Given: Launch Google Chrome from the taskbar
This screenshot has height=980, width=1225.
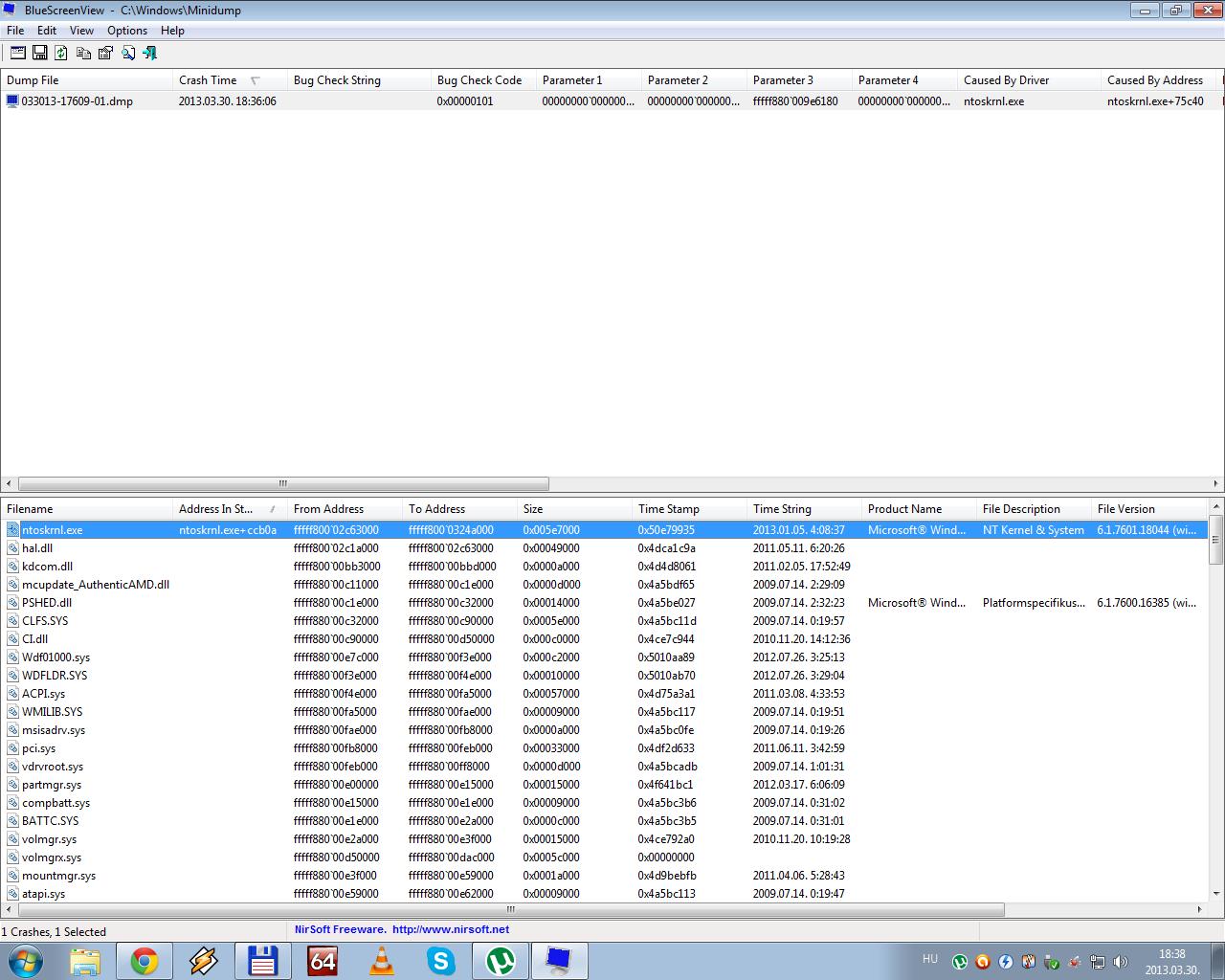Looking at the screenshot, I should (145, 961).
